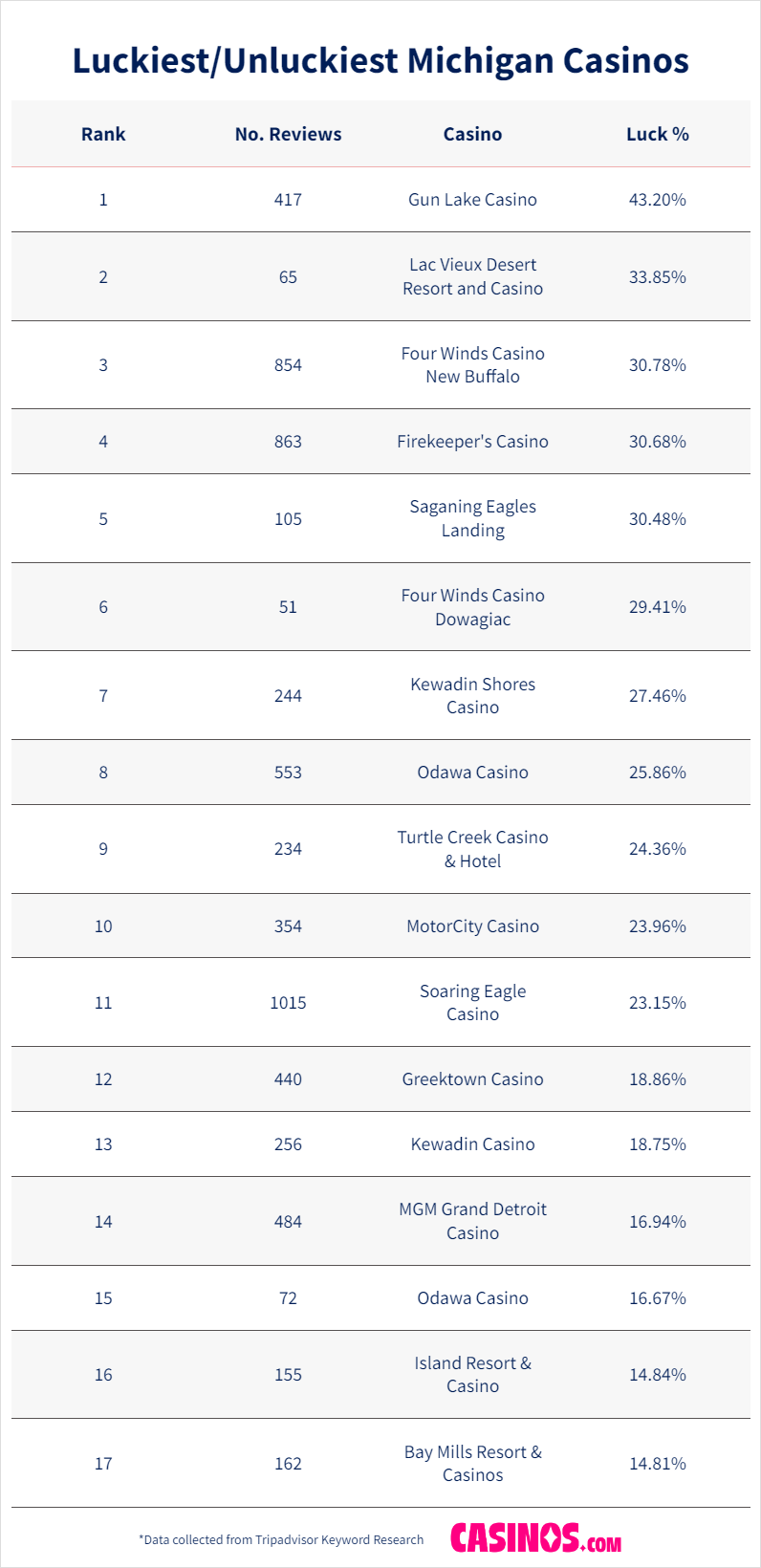Select Firekeeper's Casino entry

coord(472,442)
